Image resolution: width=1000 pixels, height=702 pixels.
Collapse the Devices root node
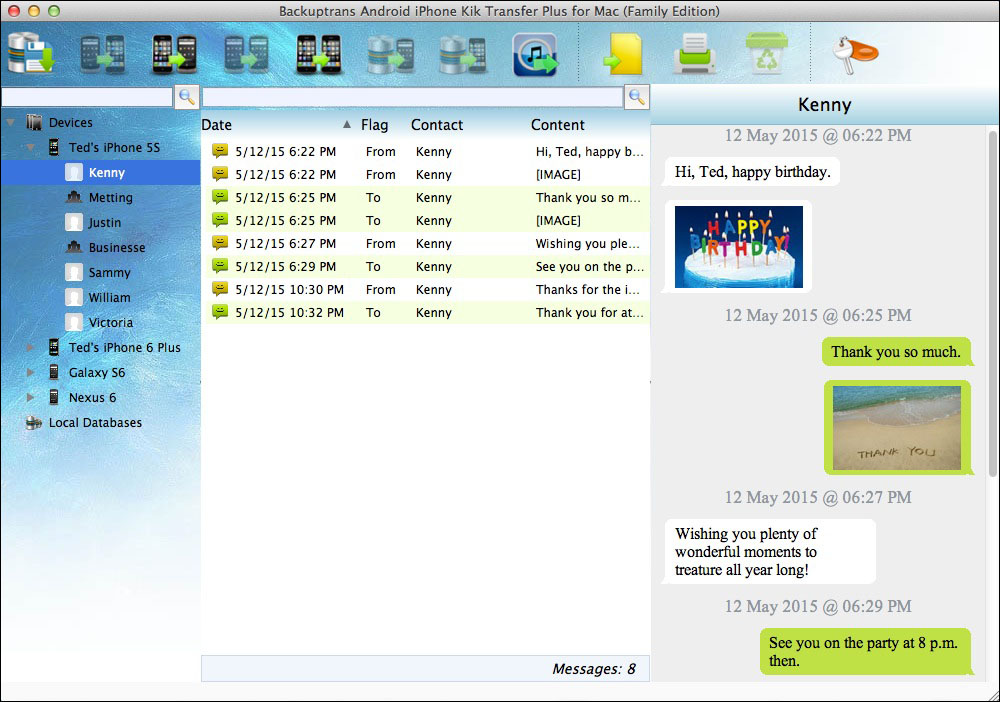click(x=11, y=122)
